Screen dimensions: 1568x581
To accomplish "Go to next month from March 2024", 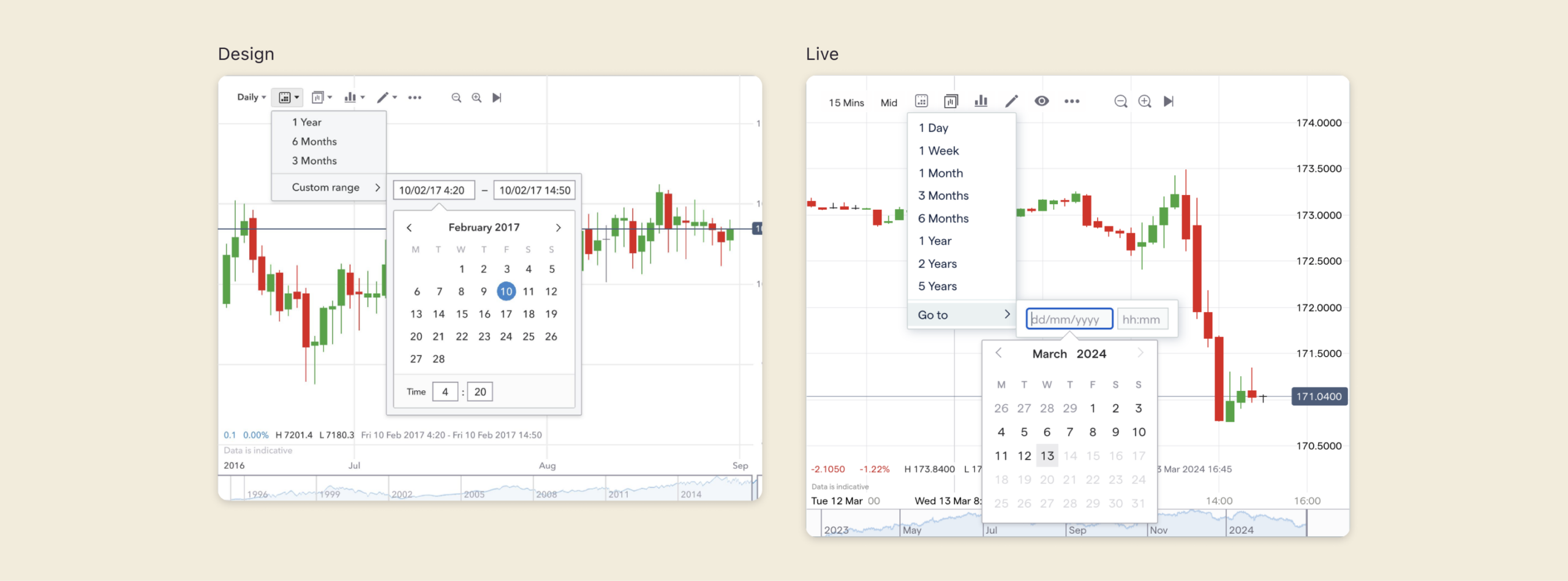I will [x=1140, y=353].
